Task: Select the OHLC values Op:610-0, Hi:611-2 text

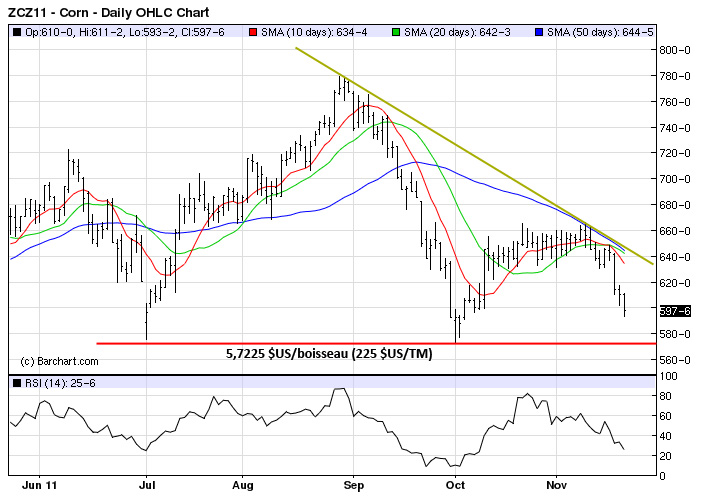Action: pos(74,32)
